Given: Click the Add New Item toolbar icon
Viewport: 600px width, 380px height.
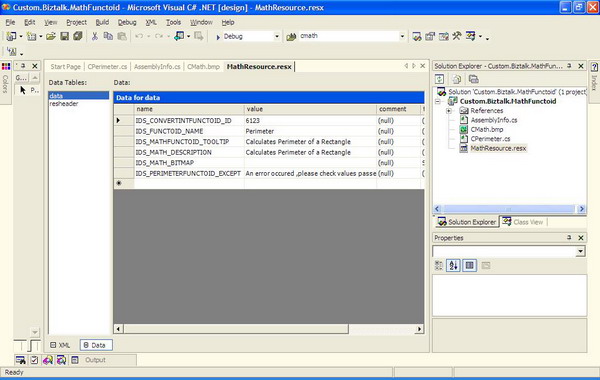Looking at the screenshot, I should tap(31, 36).
